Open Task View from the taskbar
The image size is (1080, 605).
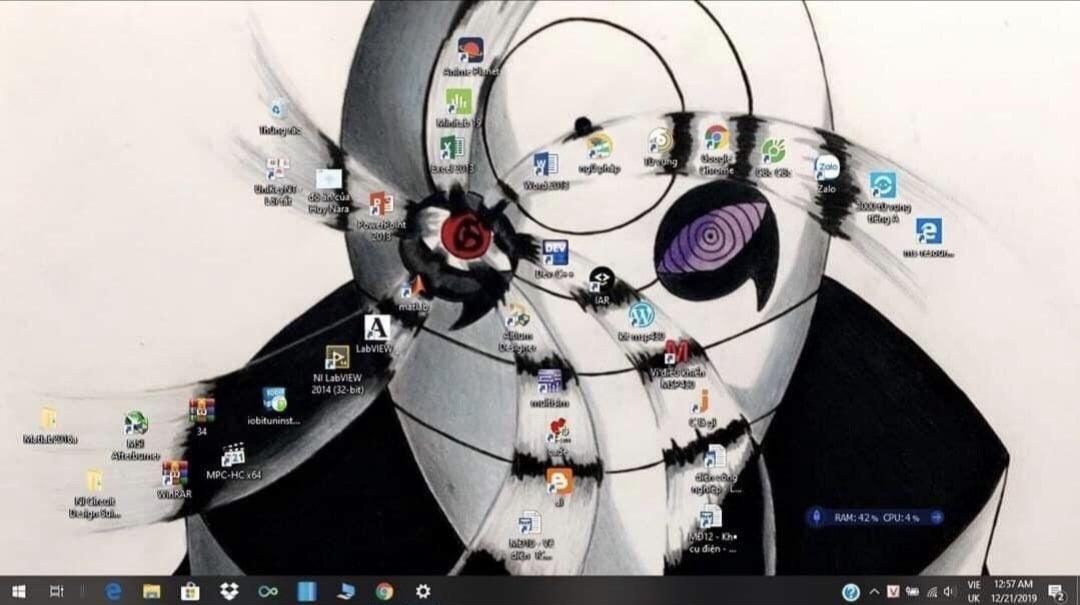[57, 592]
